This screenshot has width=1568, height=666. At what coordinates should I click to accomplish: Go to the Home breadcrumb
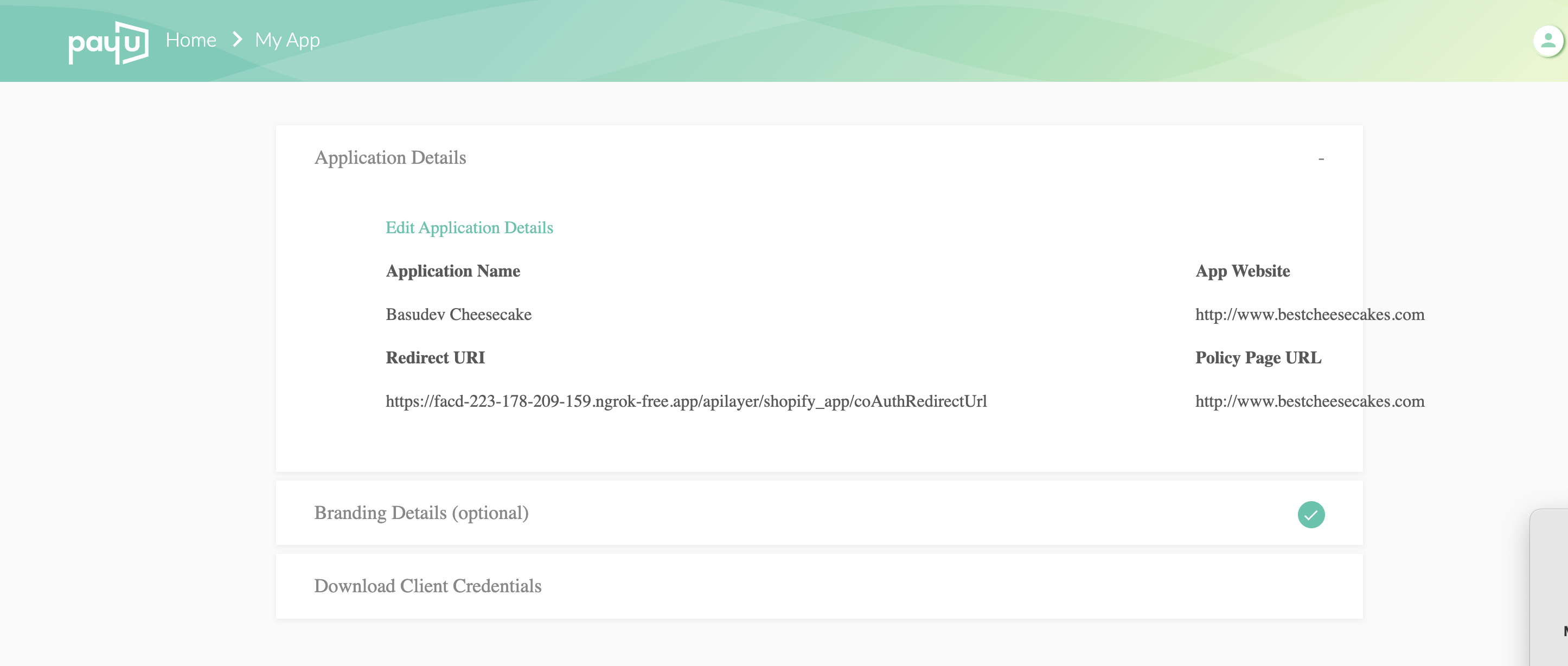tap(191, 40)
